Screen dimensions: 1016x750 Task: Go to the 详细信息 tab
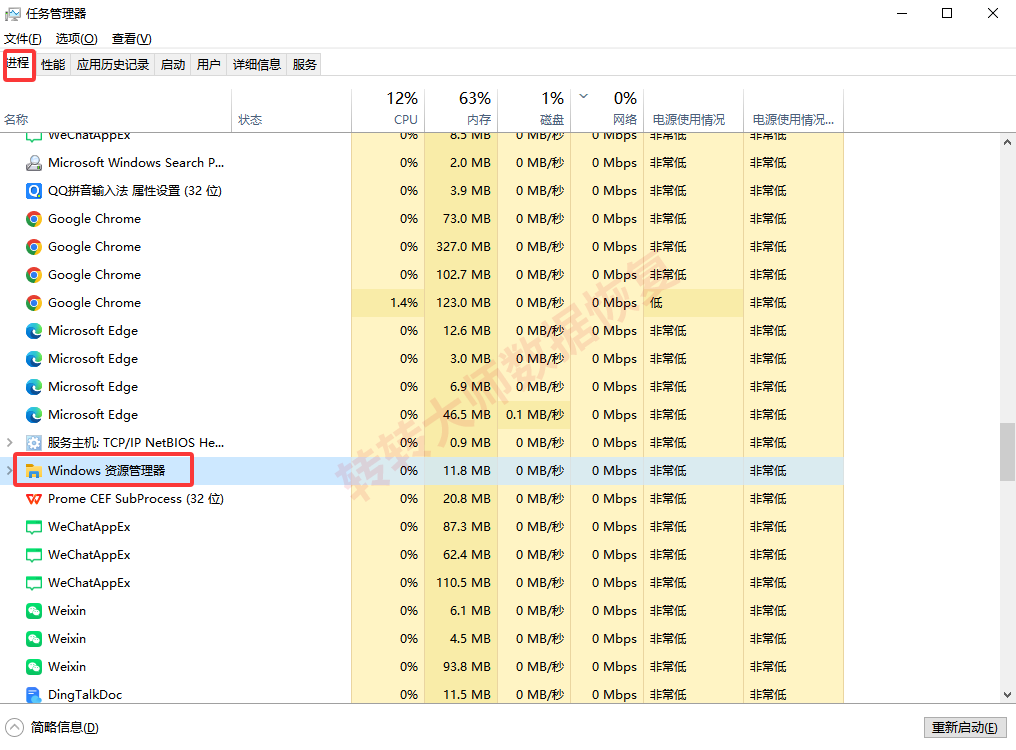point(257,65)
